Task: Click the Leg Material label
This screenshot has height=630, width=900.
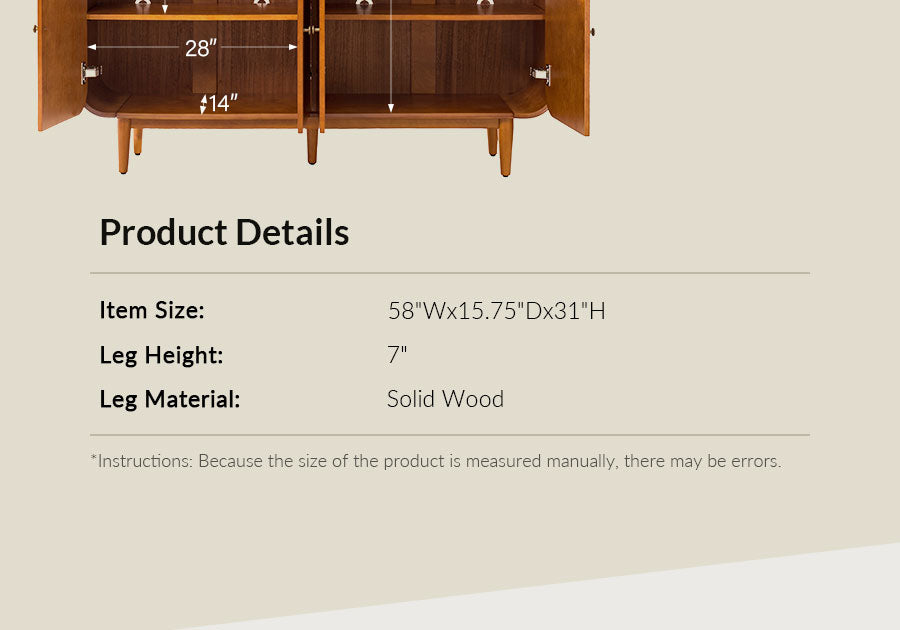Action: coord(170,399)
